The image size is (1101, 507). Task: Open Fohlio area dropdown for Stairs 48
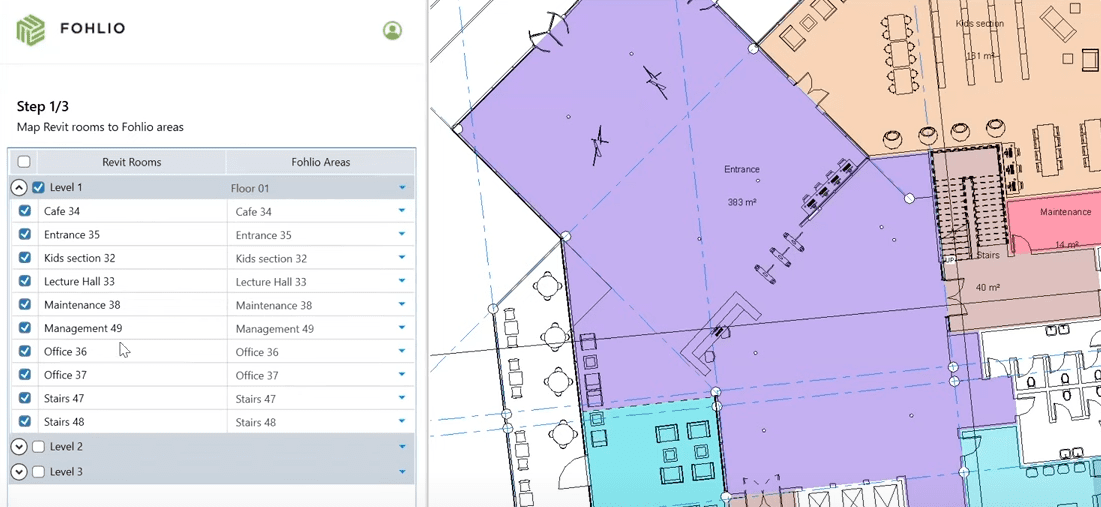coord(402,422)
